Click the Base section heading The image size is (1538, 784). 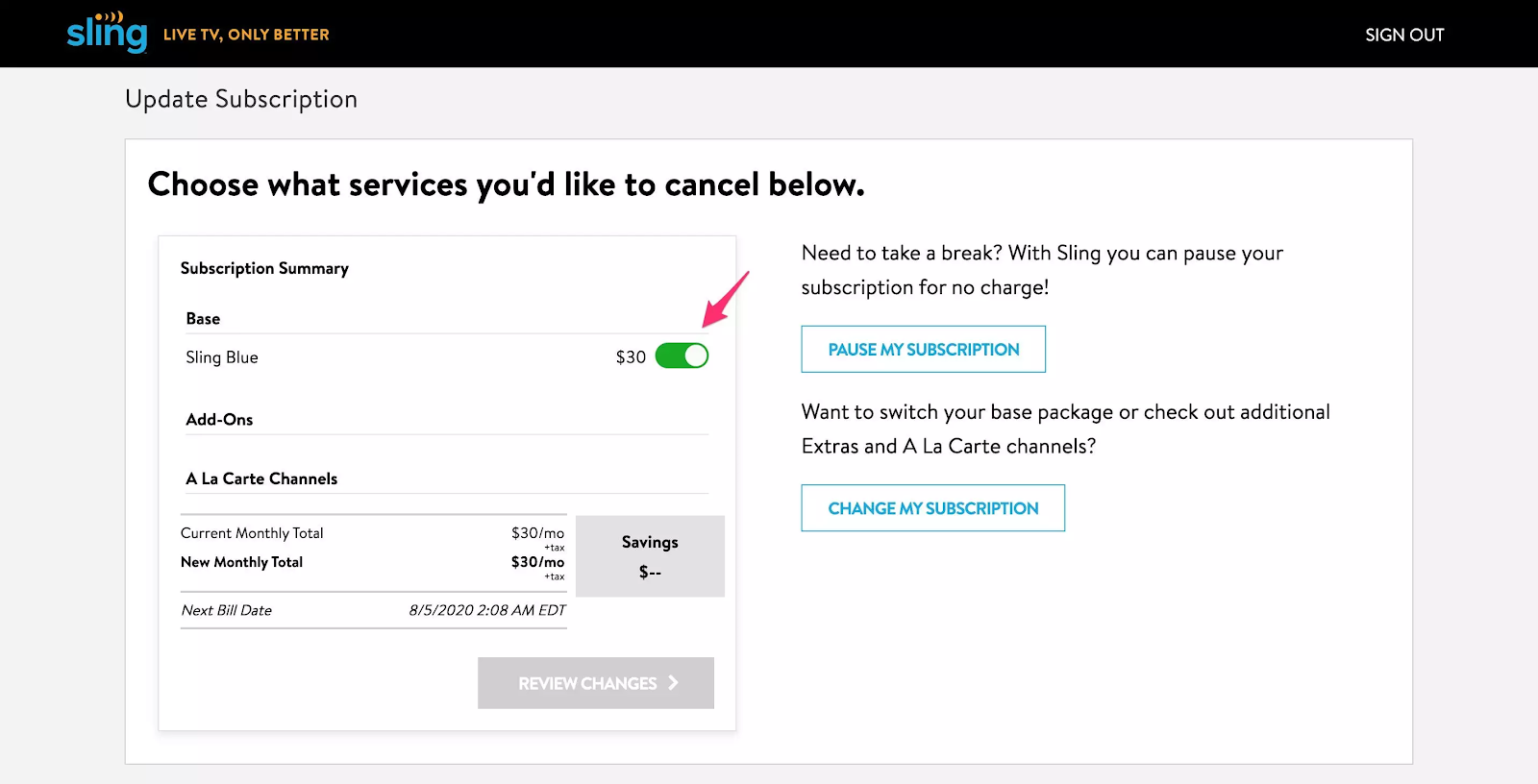(203, 319)
